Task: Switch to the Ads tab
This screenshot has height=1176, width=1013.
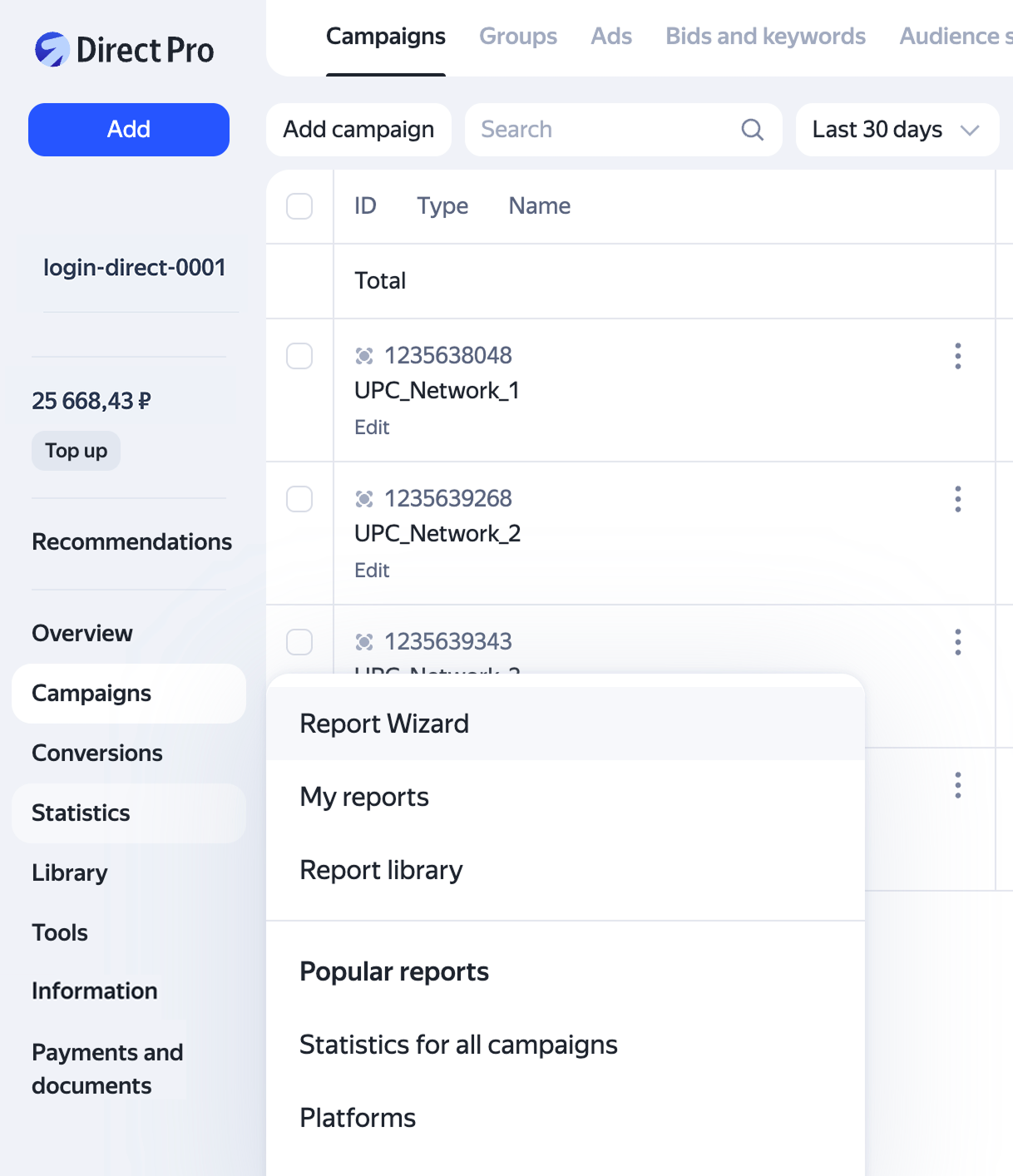Action: 611,37
